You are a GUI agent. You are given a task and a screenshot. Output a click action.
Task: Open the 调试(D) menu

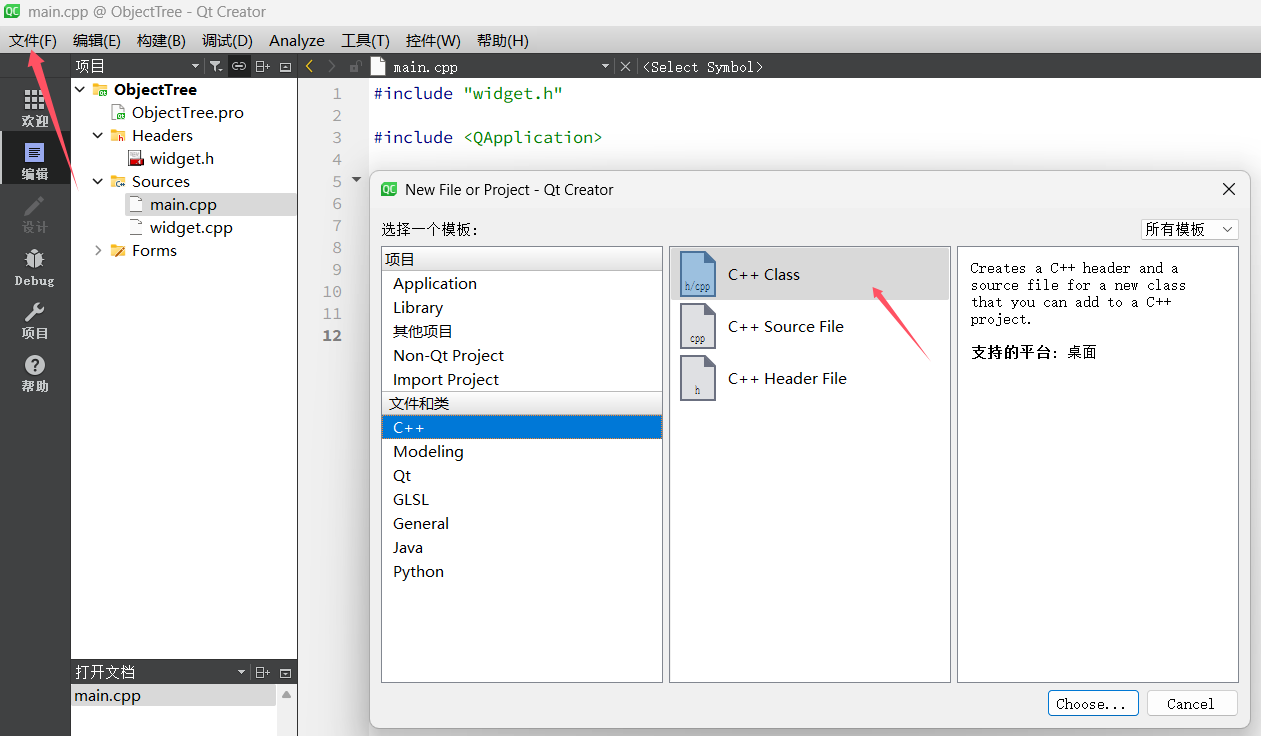click(x=227, y=40)
